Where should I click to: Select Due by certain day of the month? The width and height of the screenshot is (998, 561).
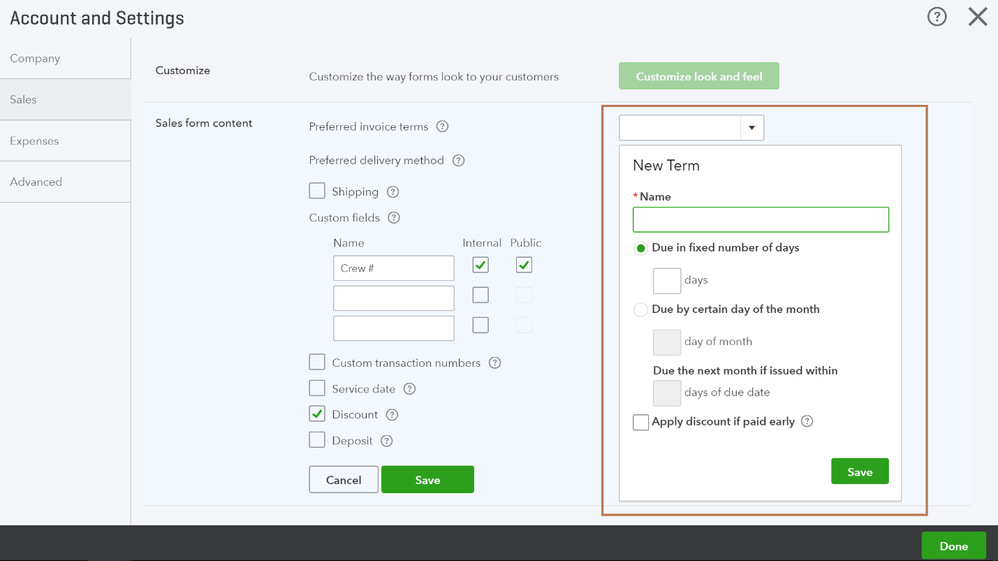coord(641,310)
